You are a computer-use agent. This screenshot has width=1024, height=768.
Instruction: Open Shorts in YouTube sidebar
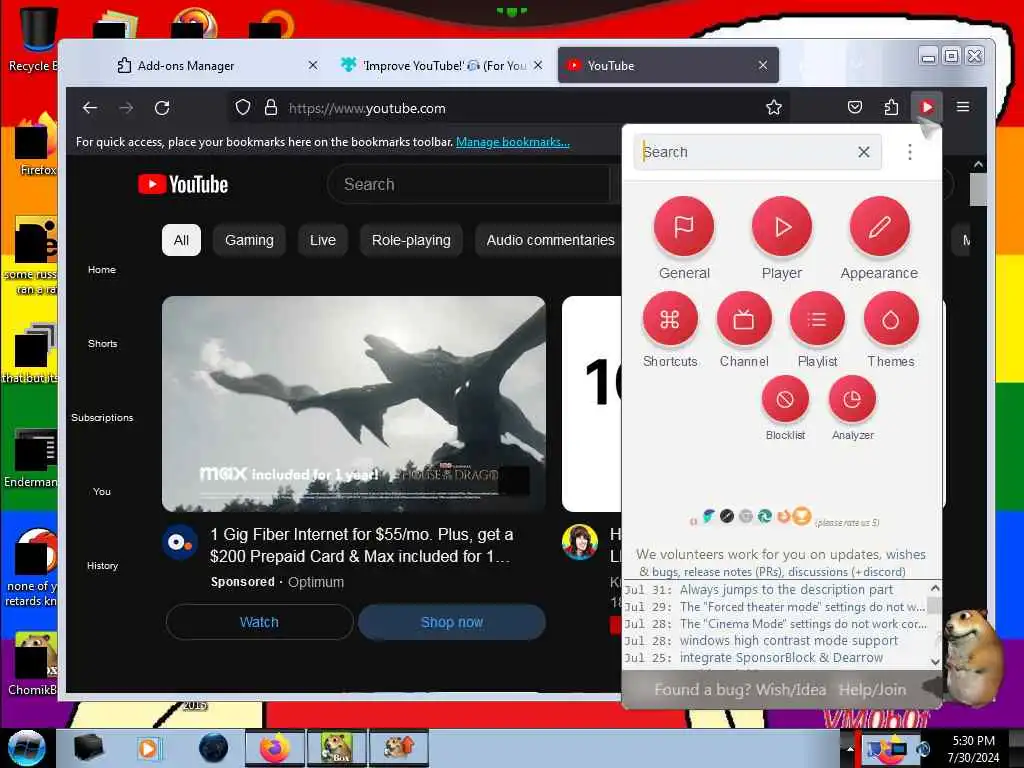coord(102,343)
